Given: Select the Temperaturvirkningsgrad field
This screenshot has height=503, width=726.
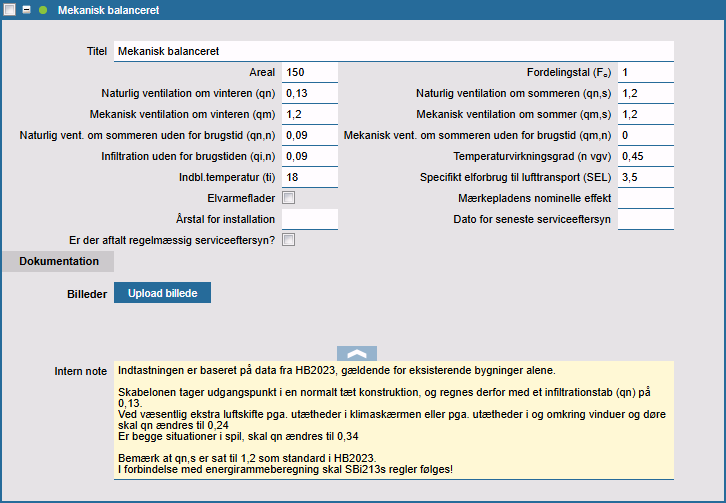Looking at the screenshot, I should point(646,157).
